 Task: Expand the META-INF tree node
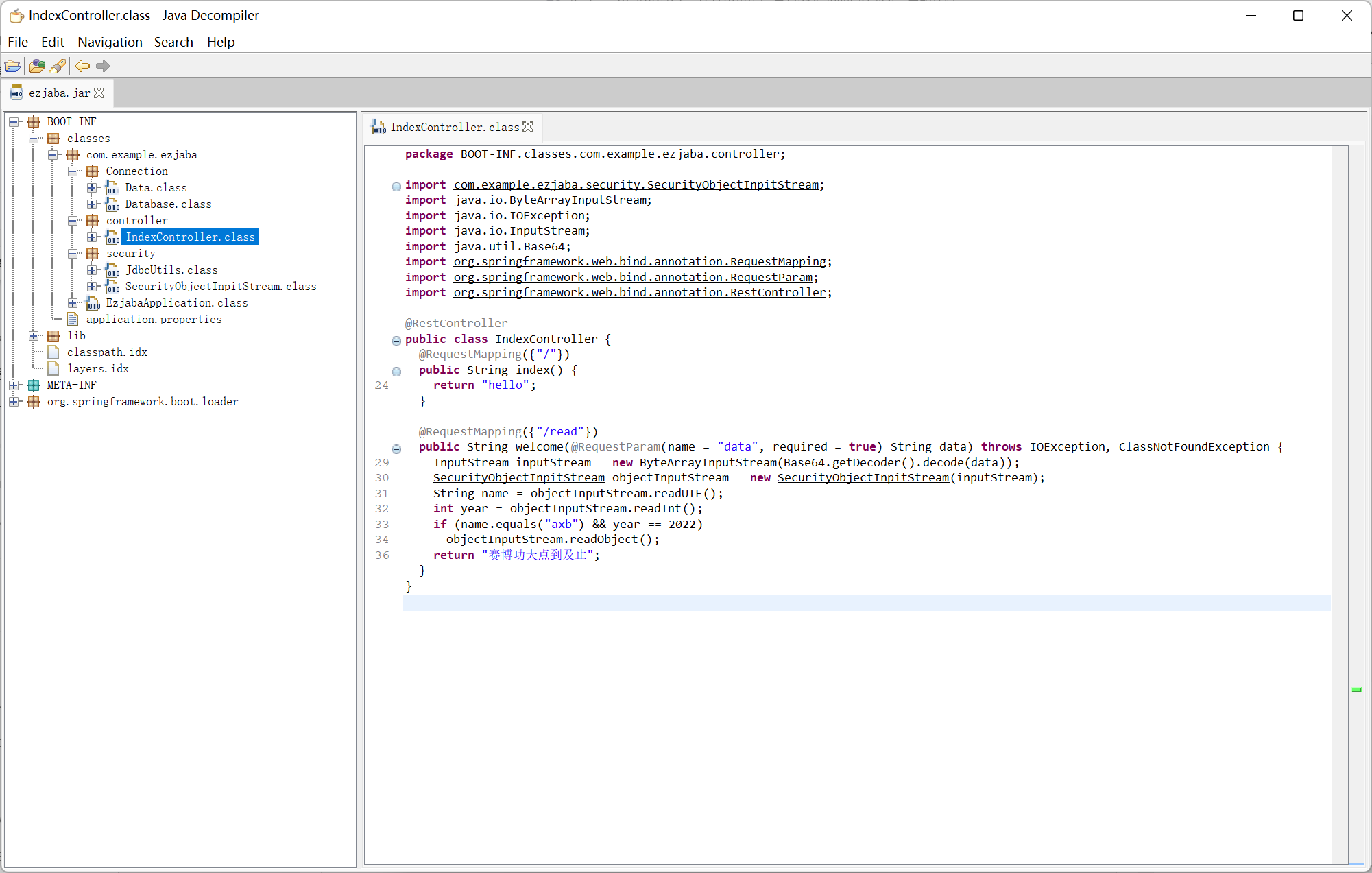14,385
